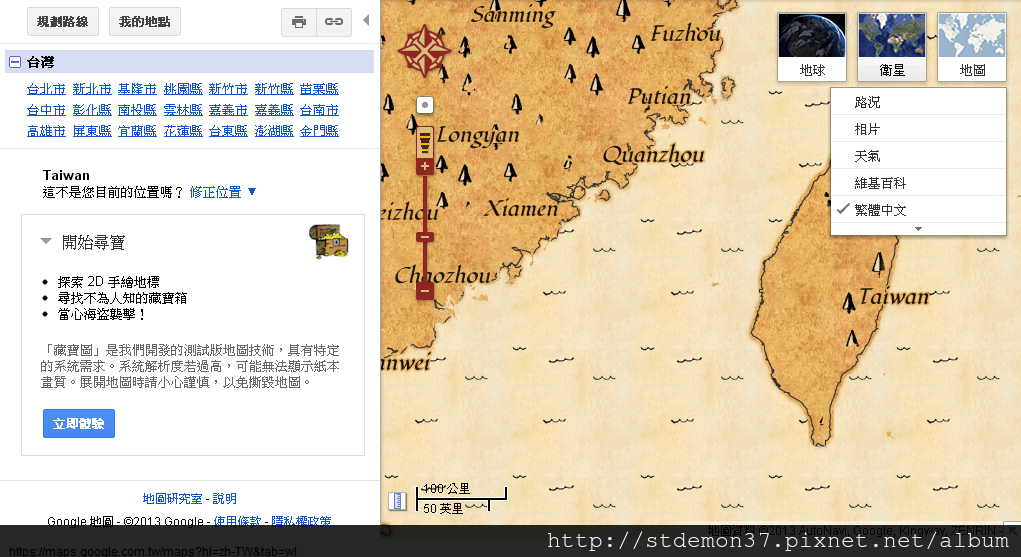Image resolution: width=1021 pixels, height=557 pixels.
Task: Open the 新竹縣 link
Action: click(x=273, y=89)
